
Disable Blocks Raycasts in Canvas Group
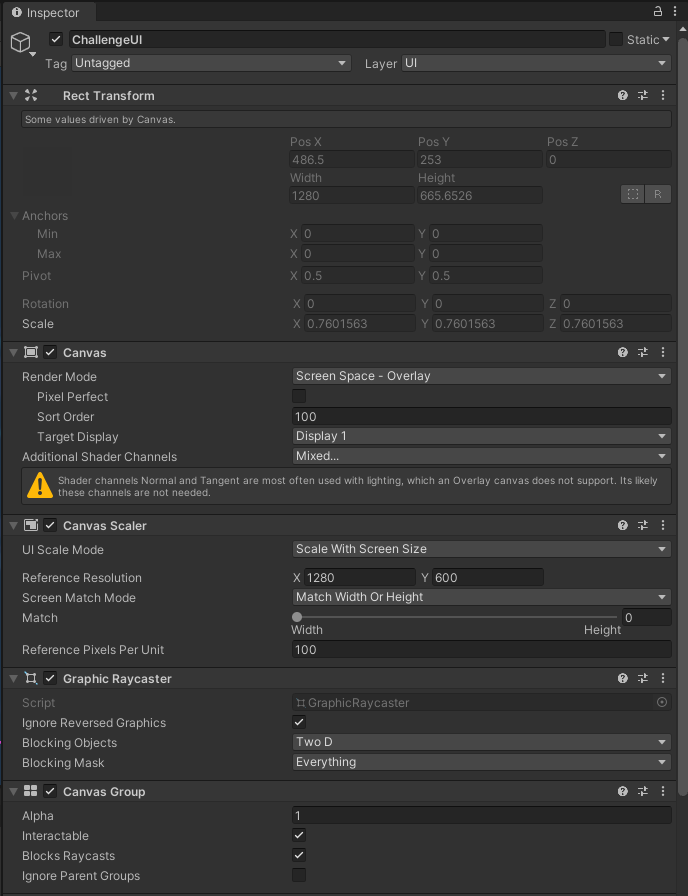pyautogui.click(x=298, y=855)
